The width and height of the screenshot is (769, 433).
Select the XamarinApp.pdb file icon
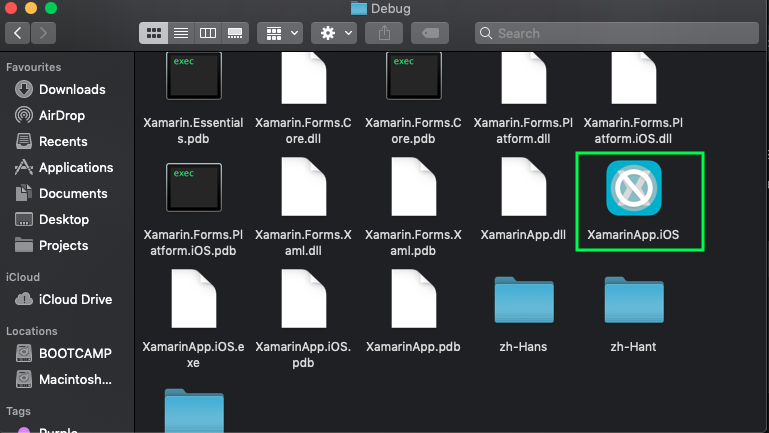(413, 299)
